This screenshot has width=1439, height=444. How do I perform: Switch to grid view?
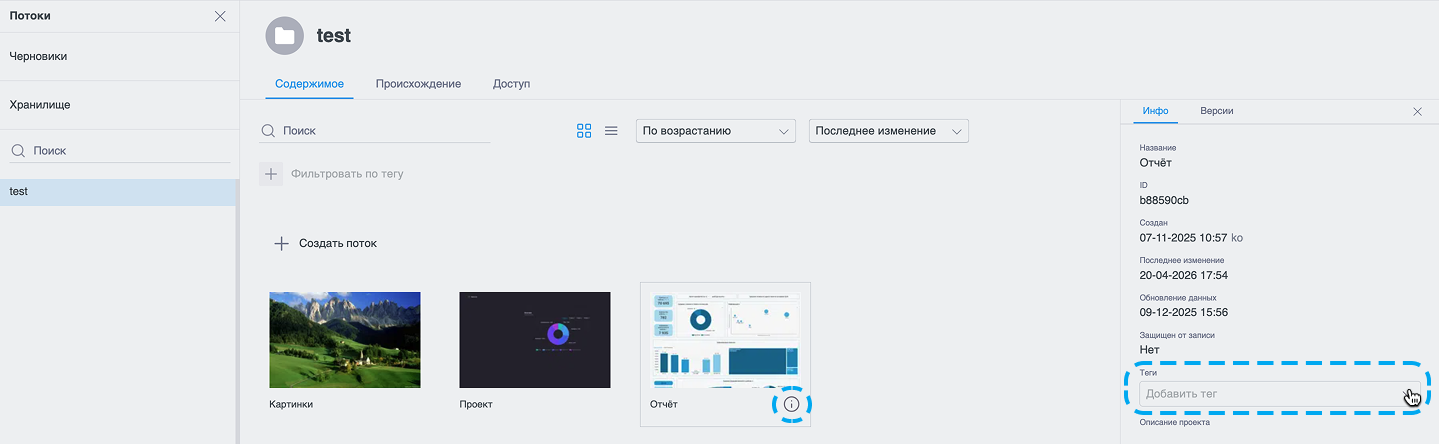[584, 131]
